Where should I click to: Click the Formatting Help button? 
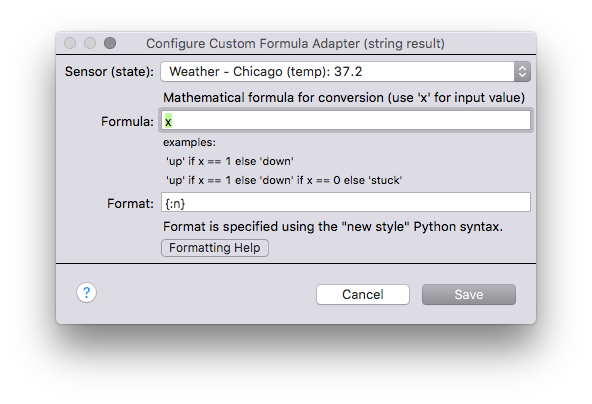[215, 248]
